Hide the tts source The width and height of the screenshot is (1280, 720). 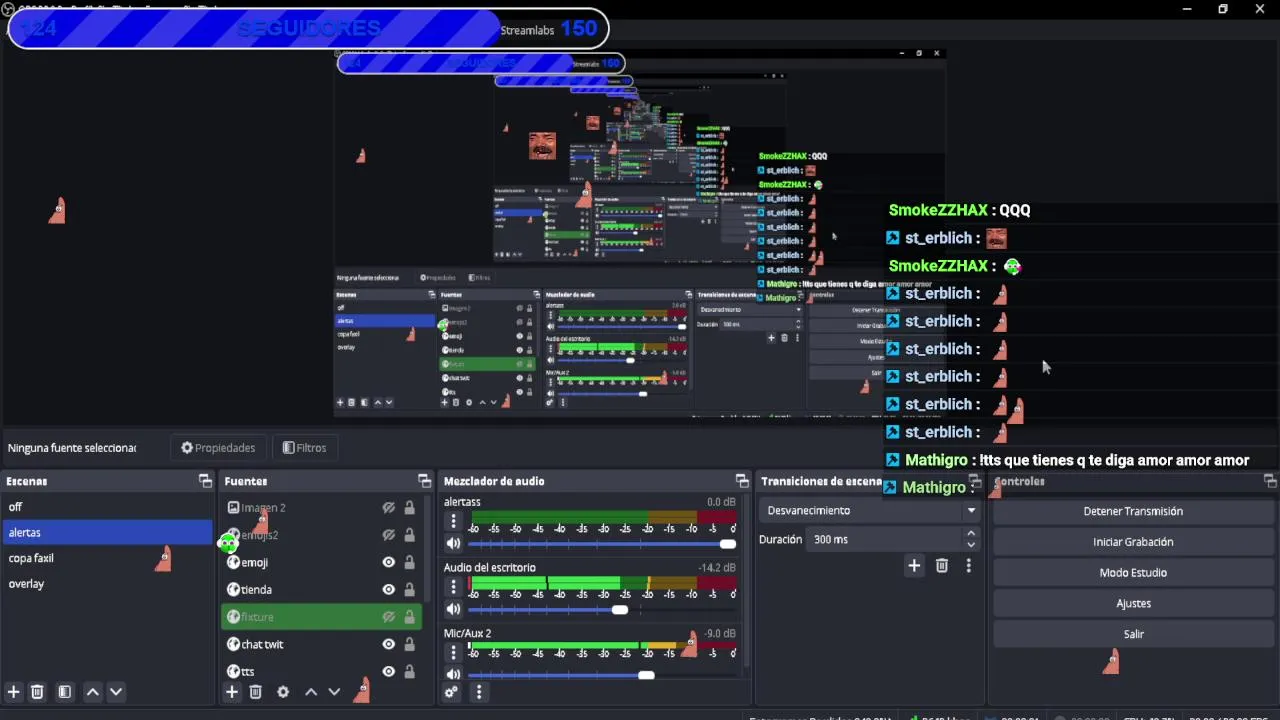point(389,672)
